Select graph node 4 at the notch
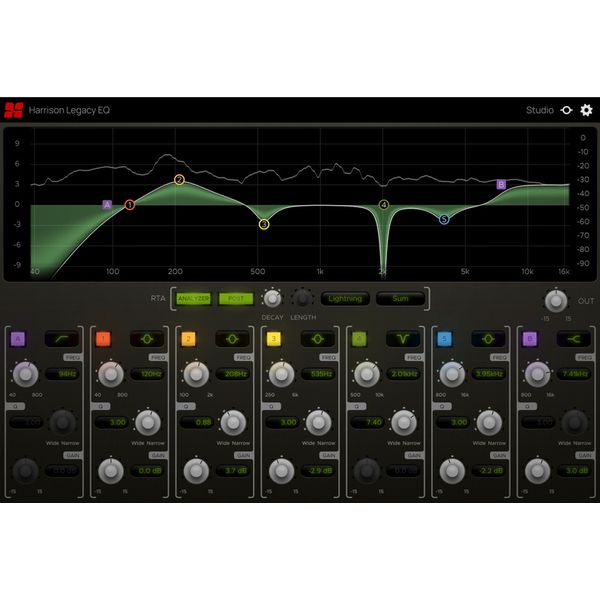 tap(384, 205)
